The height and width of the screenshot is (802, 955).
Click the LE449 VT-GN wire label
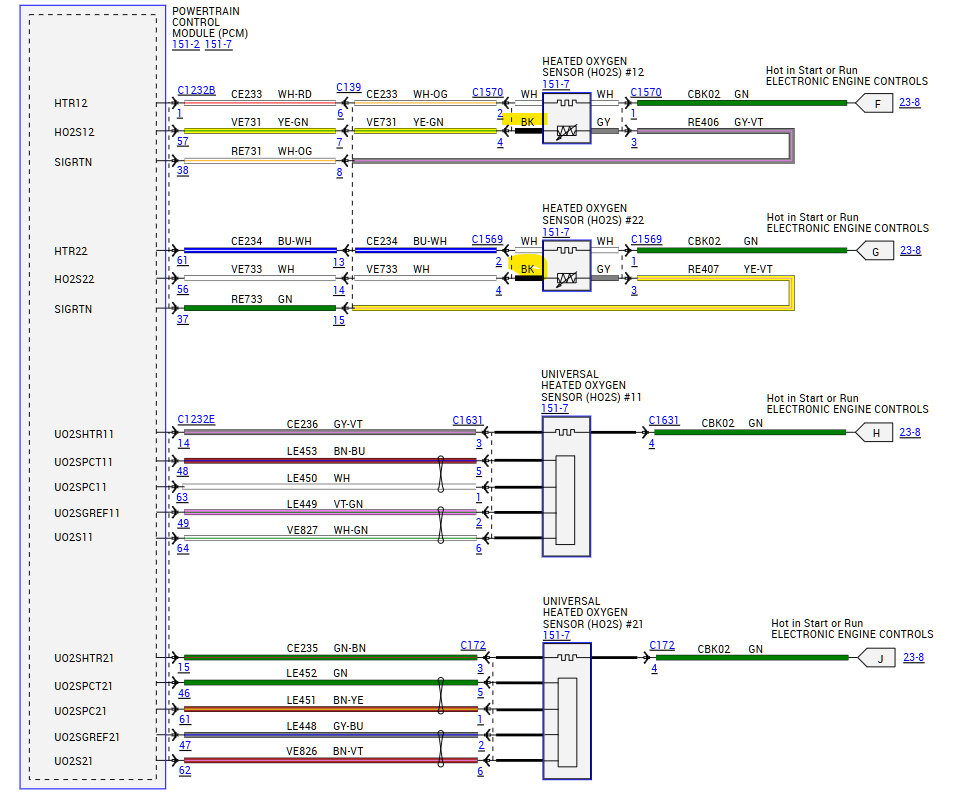pyautogui.click(x=325, y=504)
